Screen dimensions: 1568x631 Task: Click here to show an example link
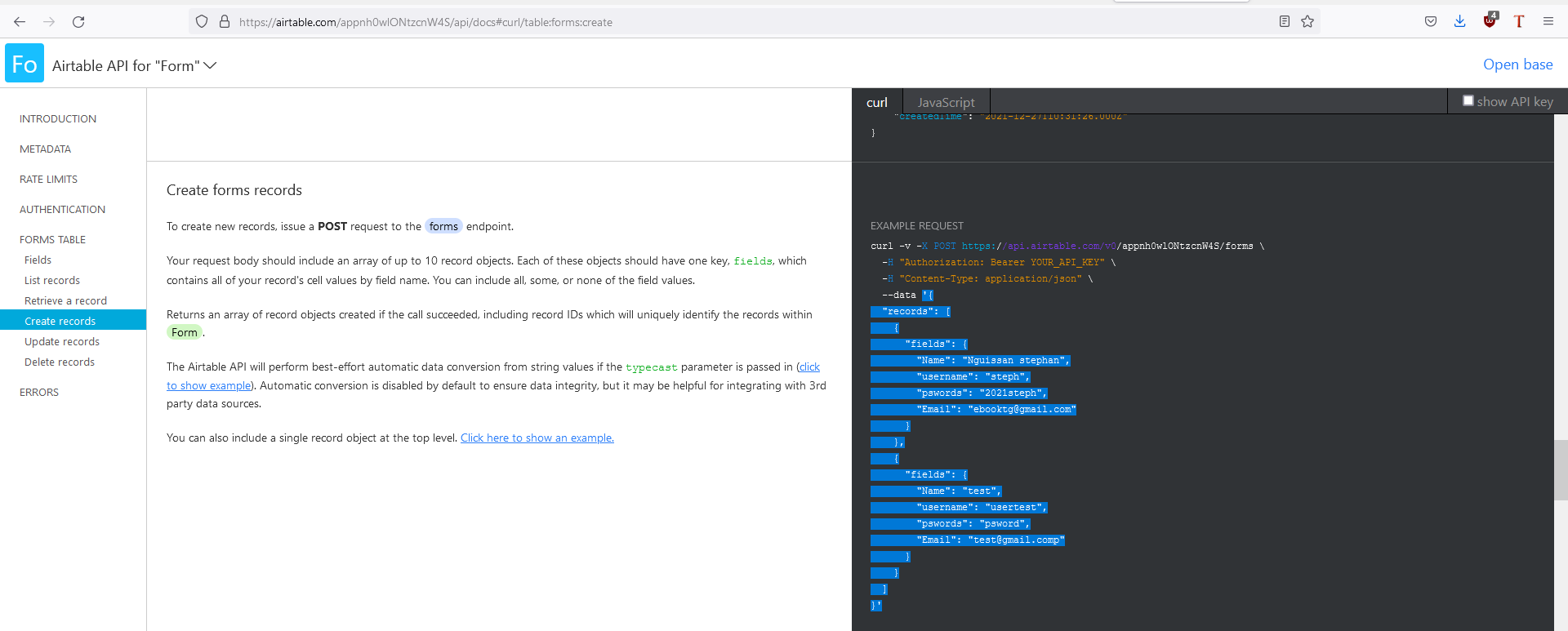tap(537, 438)
